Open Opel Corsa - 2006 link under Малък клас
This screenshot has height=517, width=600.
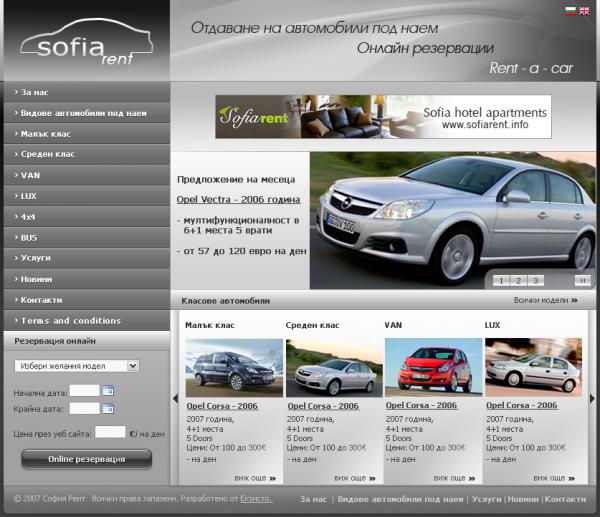click(x=222, y=406)
